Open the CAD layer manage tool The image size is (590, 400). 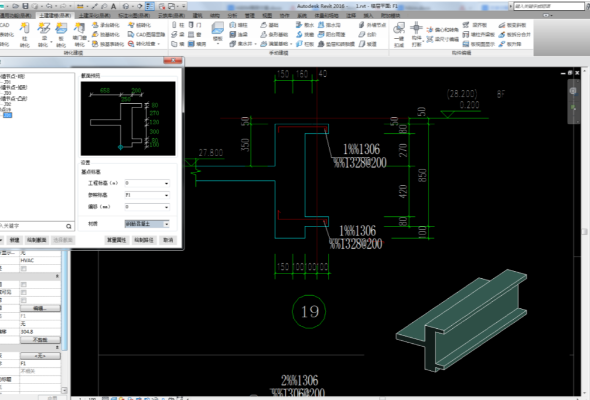click(x=146, y=34)
